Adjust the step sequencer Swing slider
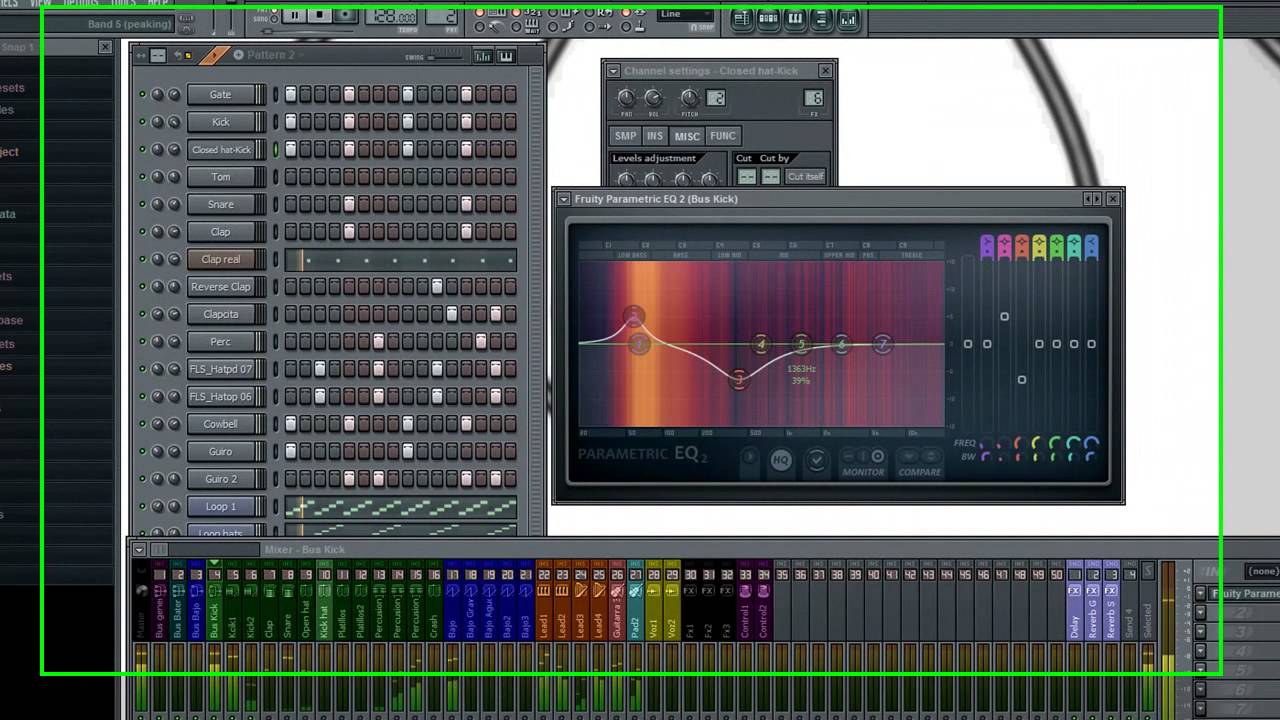Viewport: 1280px width, 720px height. pos(446,57)
